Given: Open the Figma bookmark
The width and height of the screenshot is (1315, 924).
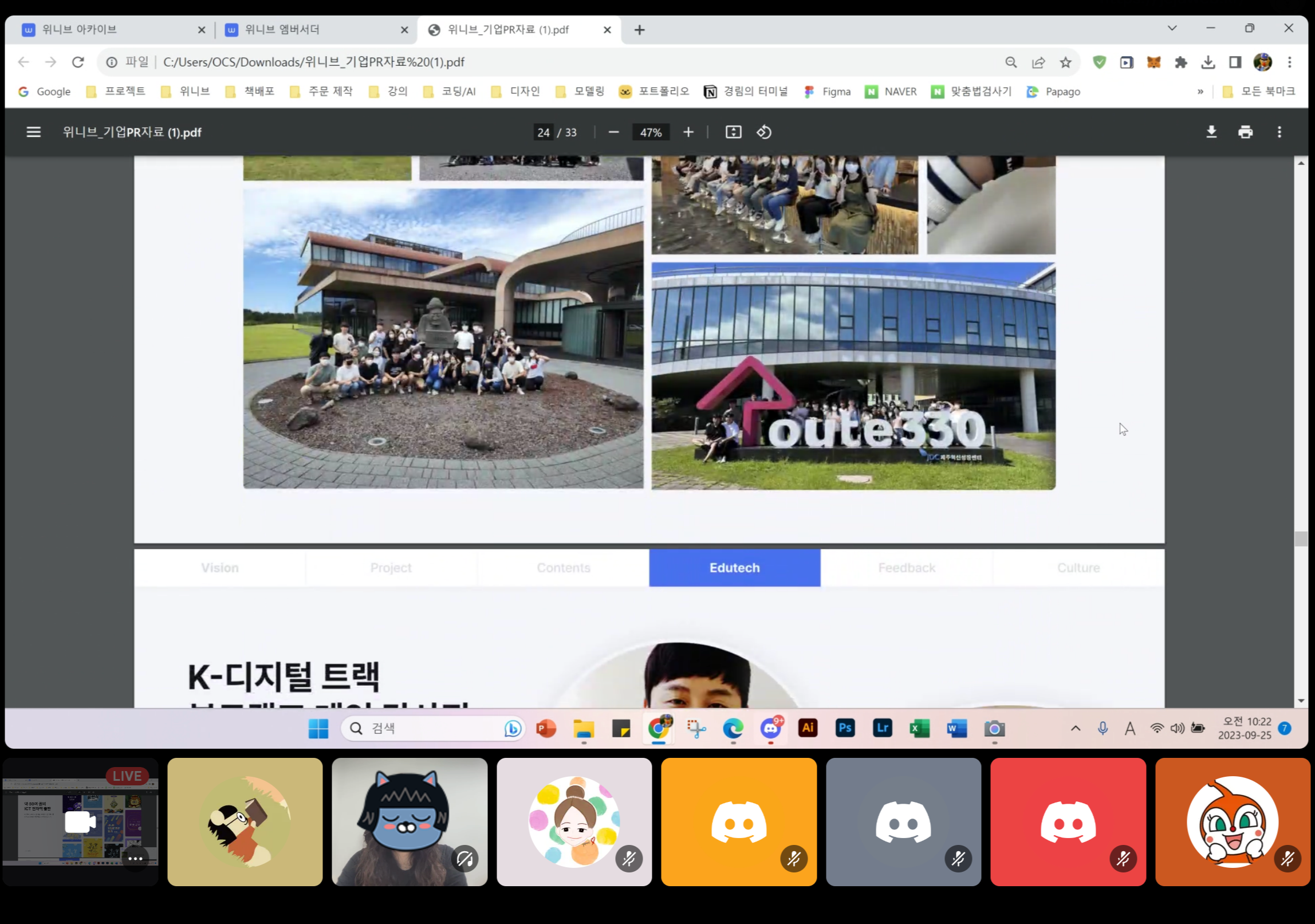Looking at the screenshot, I should click(x=828, y=92).
